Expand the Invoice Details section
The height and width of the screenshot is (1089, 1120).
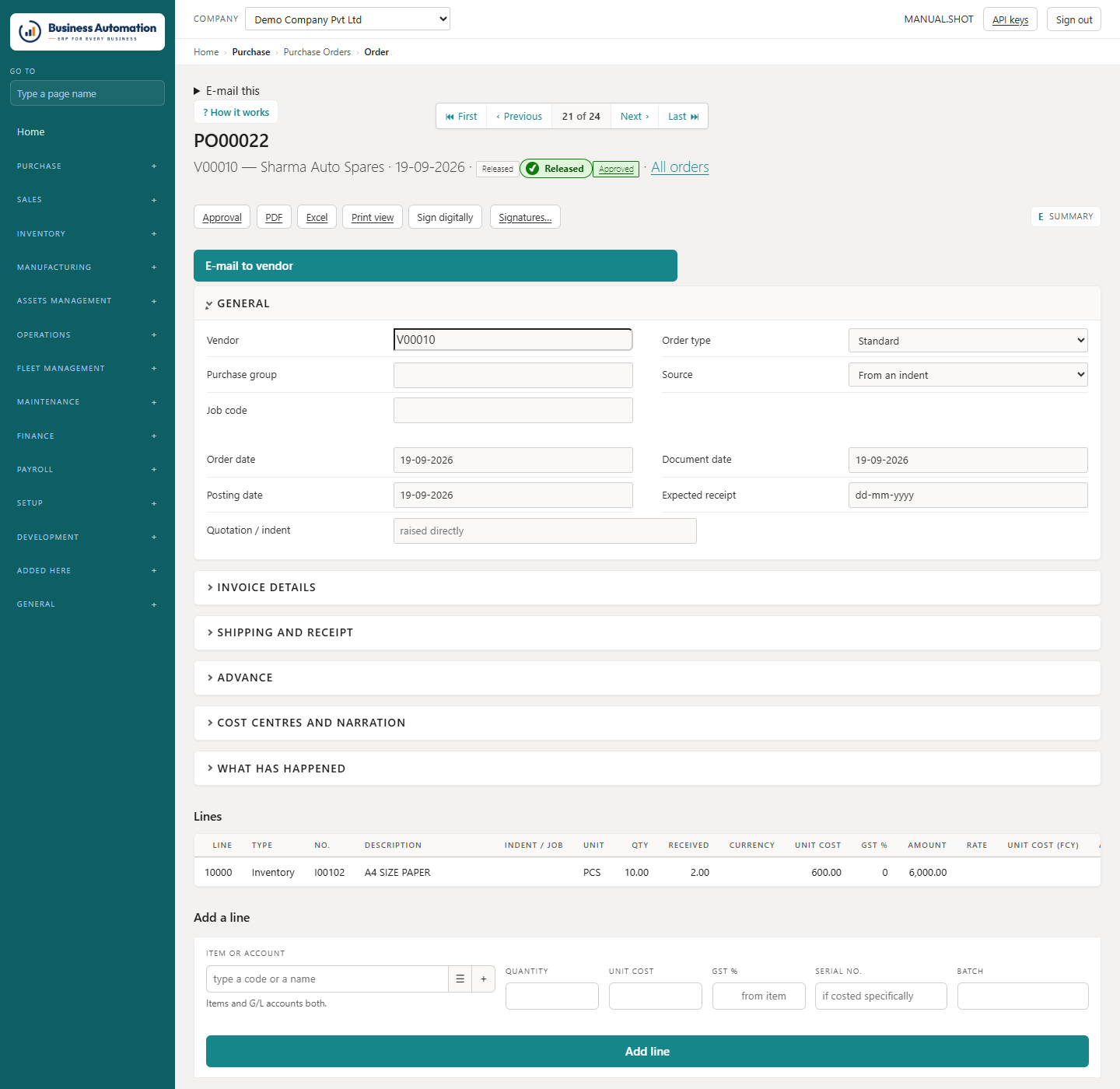[x=647, y=587]
